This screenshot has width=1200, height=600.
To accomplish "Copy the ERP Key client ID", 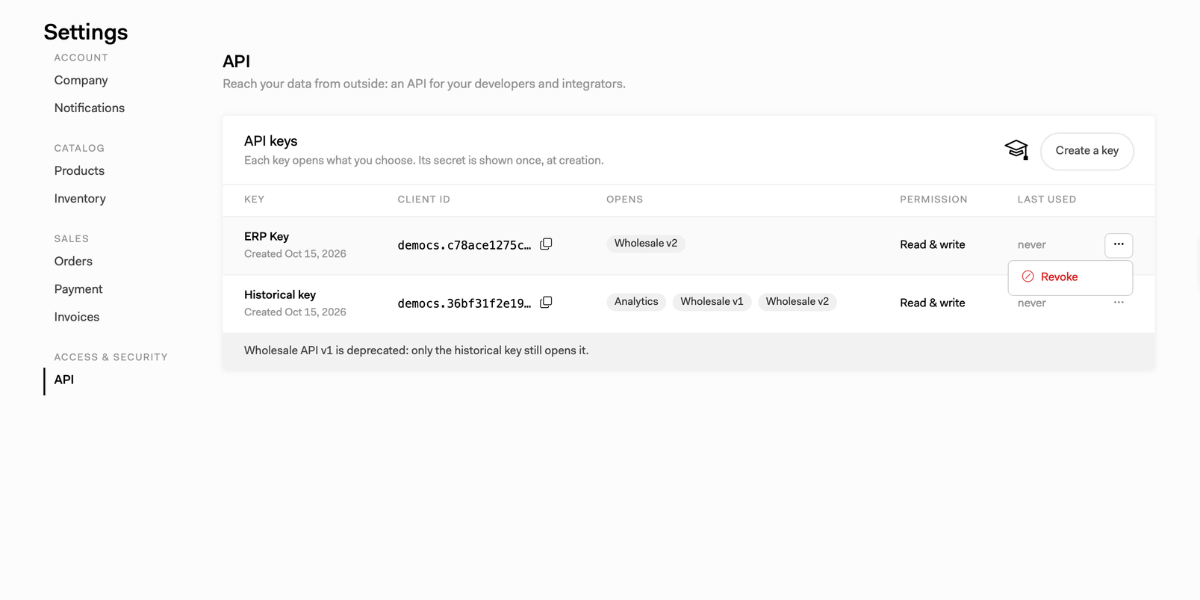I will 546,244.
